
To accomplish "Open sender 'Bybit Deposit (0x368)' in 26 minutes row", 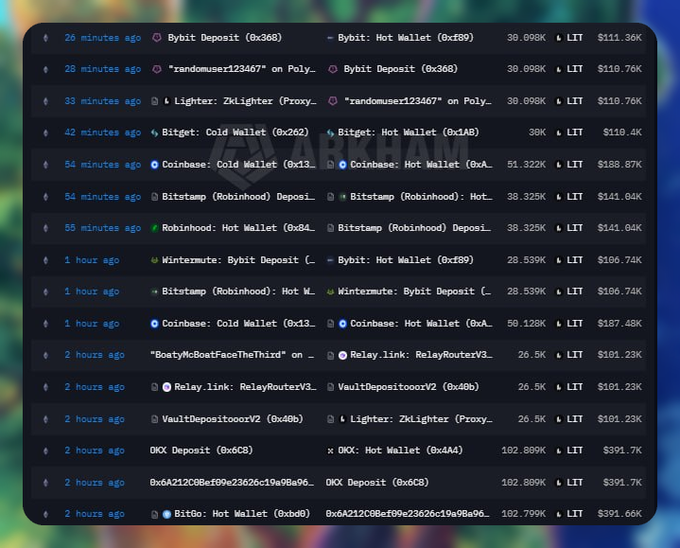I will coord(225,38).
